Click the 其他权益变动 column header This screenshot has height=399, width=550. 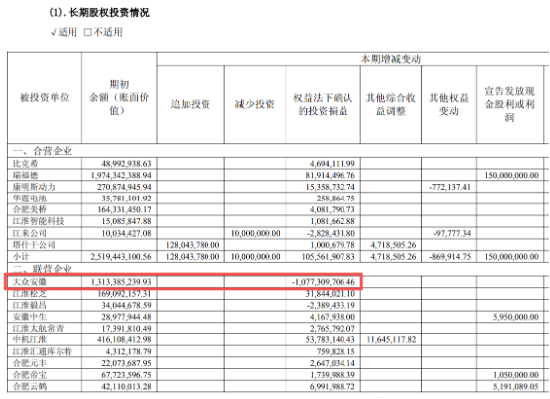449,104
